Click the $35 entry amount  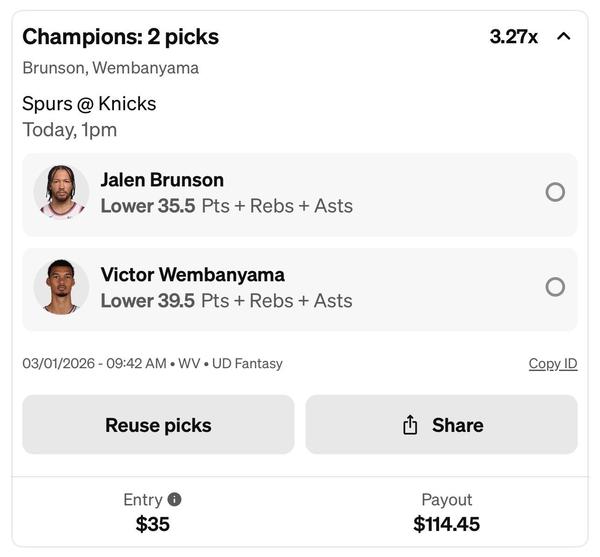152,524
